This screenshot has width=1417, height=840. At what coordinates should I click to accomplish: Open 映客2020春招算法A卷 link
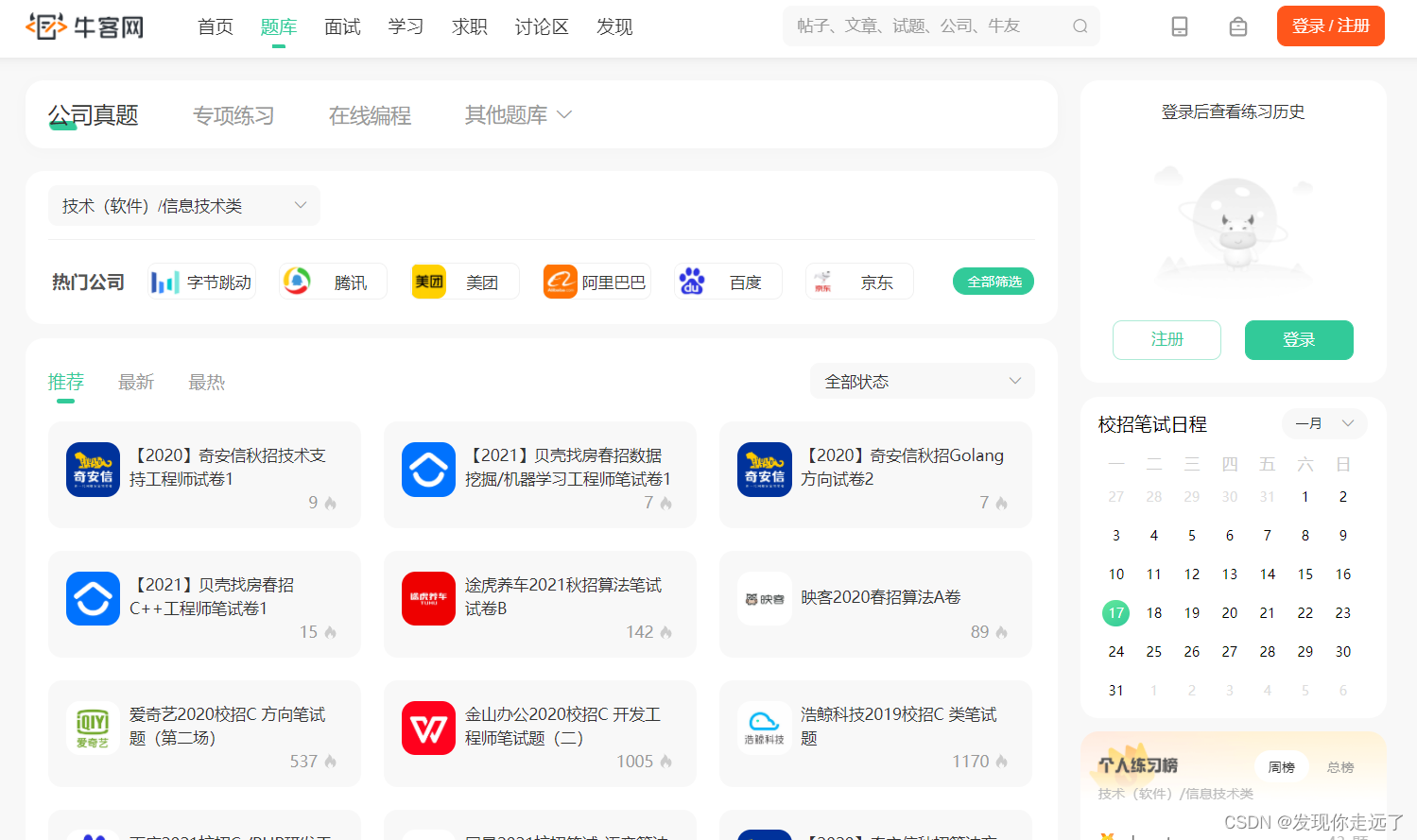[881, 597]
